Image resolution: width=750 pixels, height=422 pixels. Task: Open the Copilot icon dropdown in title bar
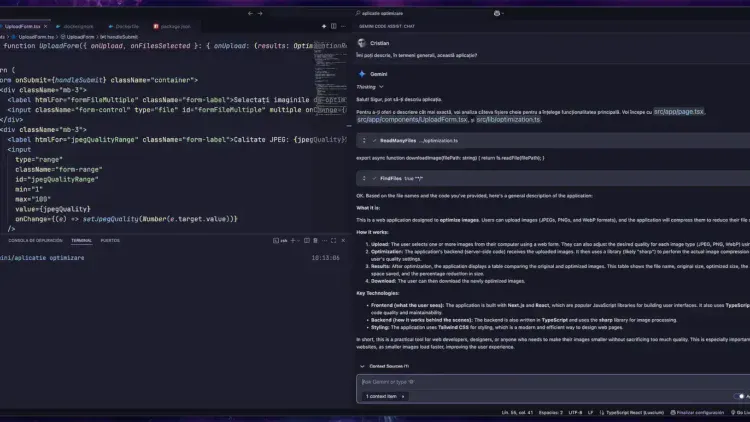coord(498,13)
